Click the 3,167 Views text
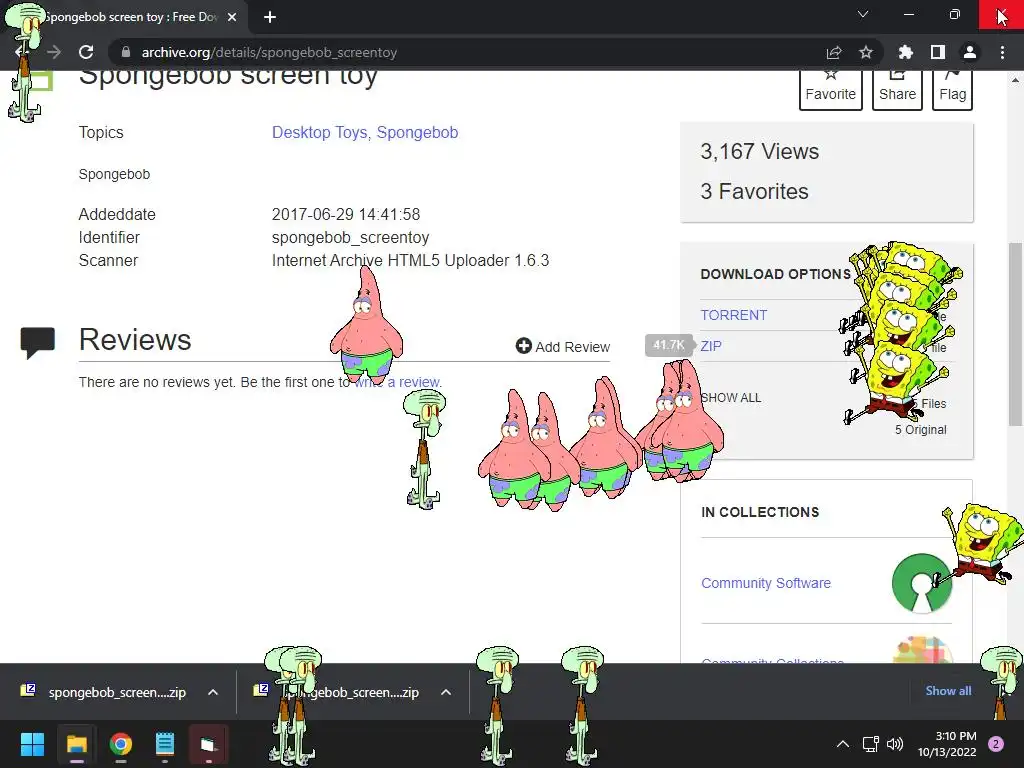The width and height of the screenshot is (1024, 768). [x=760, y=152]
